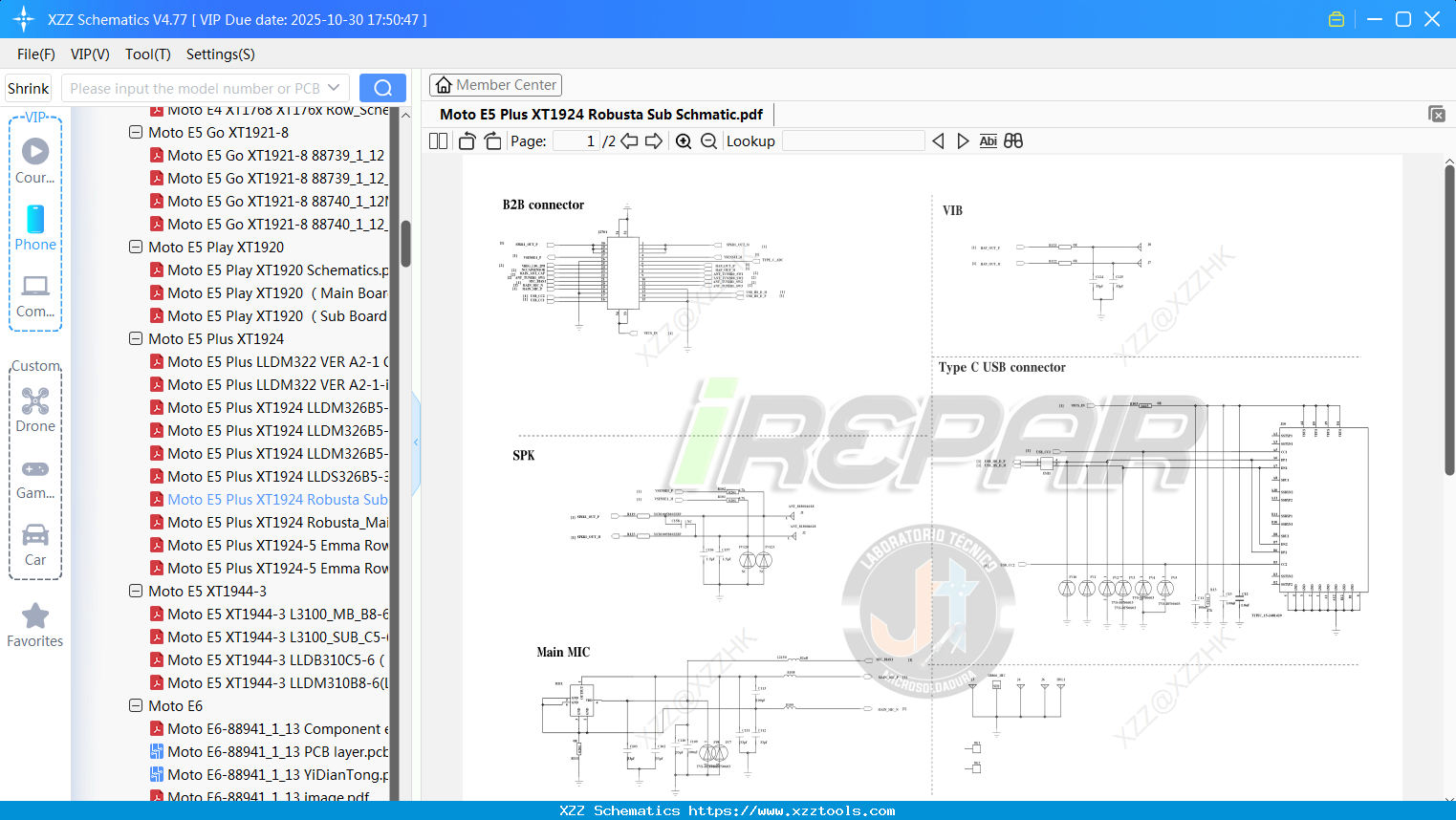Screen dimensions: 1456x820
Task: Zoom out of the schematic
Action: pyautogui.click(x=708, y=141)
